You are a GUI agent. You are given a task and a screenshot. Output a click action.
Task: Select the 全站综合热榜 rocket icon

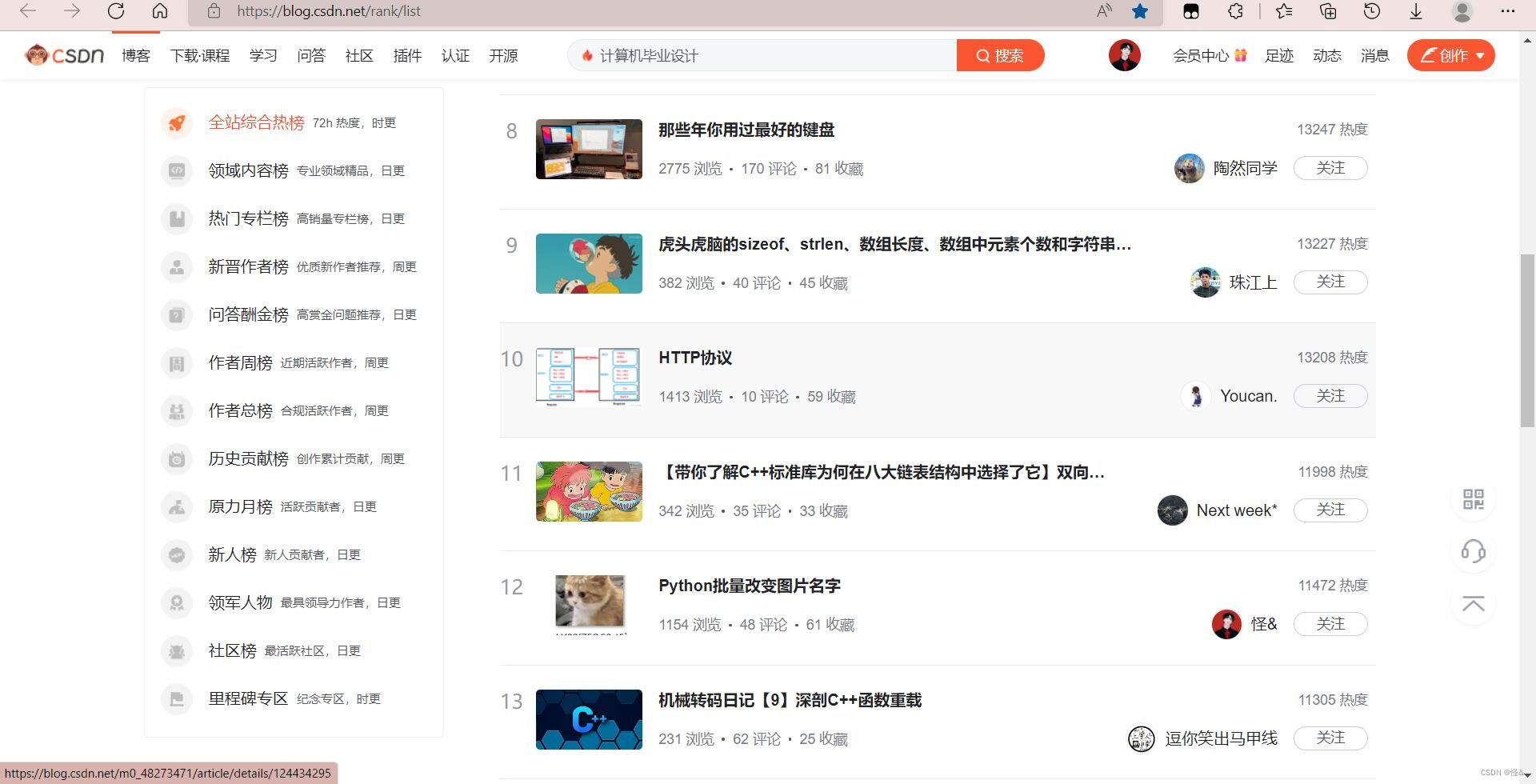point(177,122)
